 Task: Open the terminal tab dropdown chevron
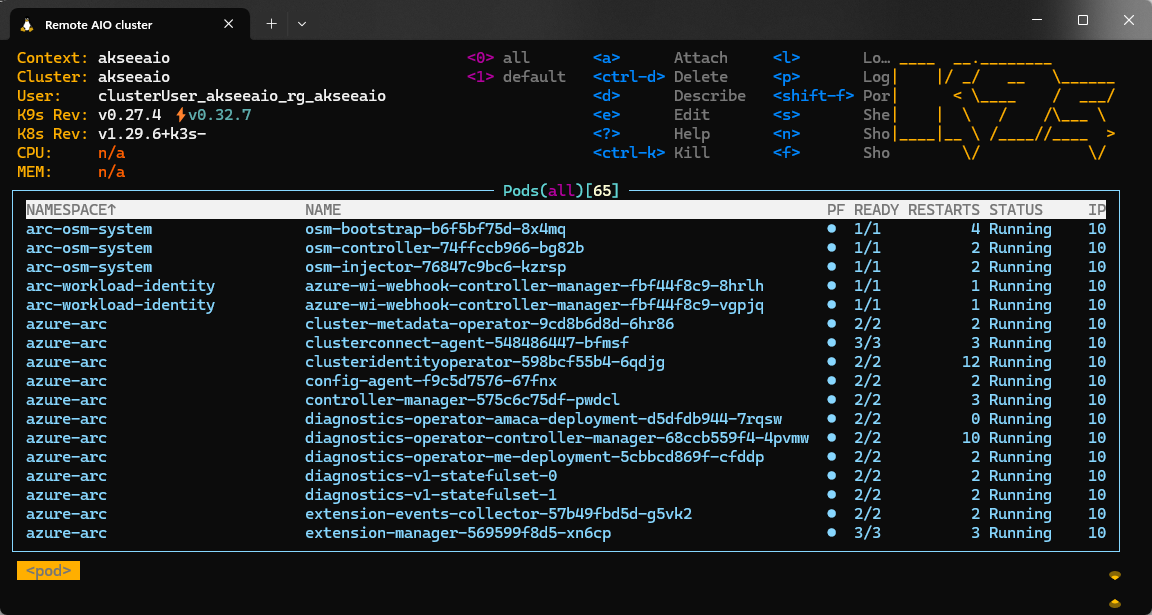click(301, 22)
